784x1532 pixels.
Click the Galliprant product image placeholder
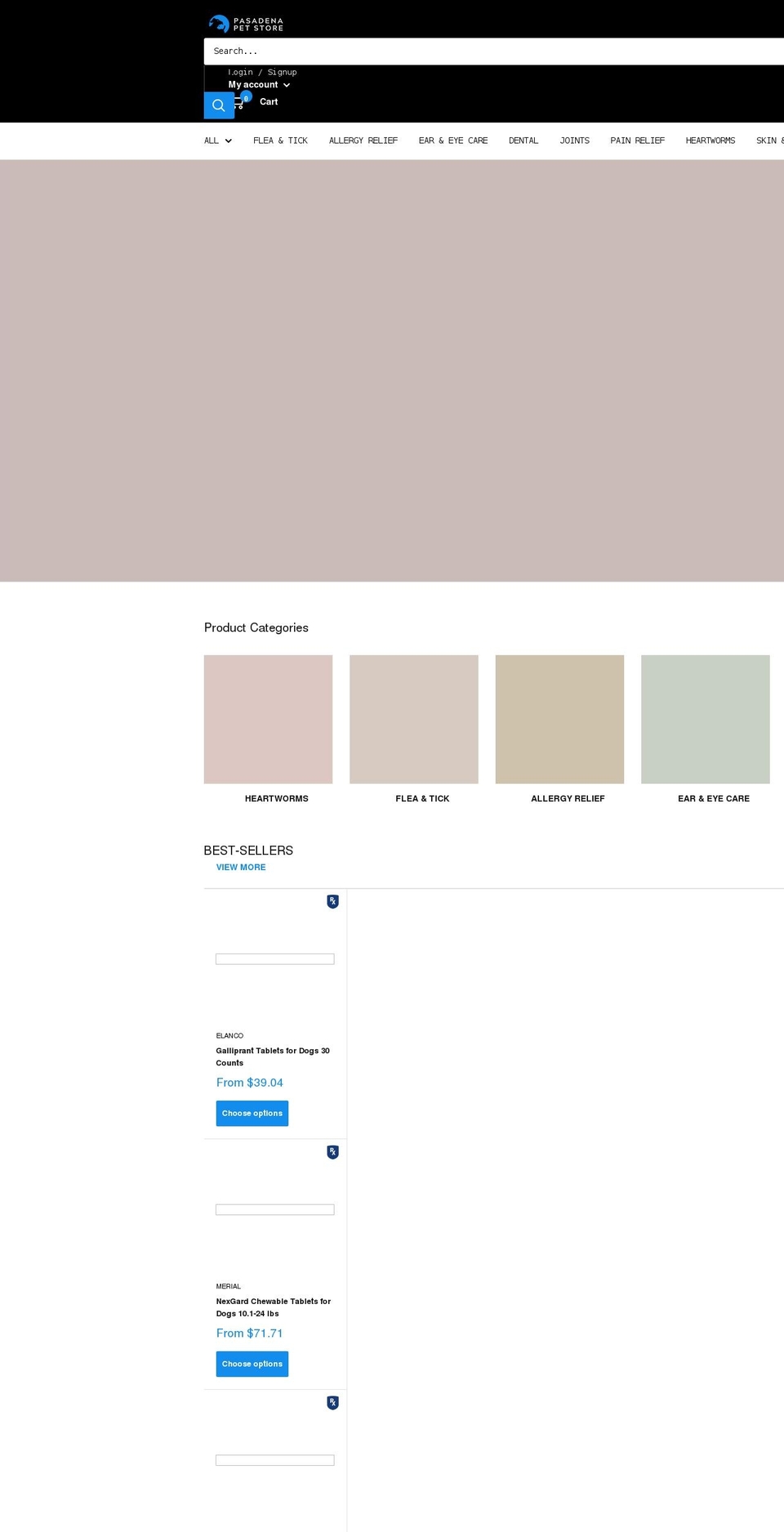pos(275,959)
